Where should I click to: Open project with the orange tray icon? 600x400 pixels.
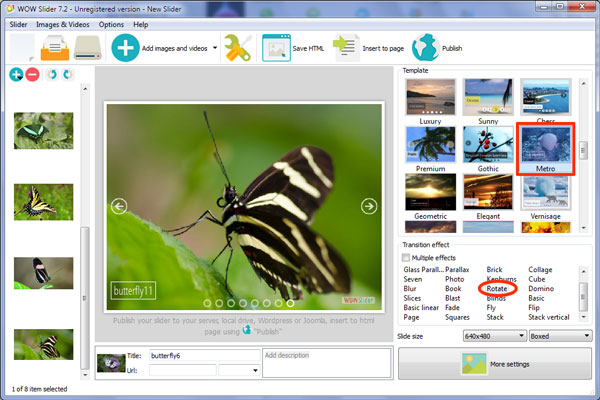coord(55,48)
